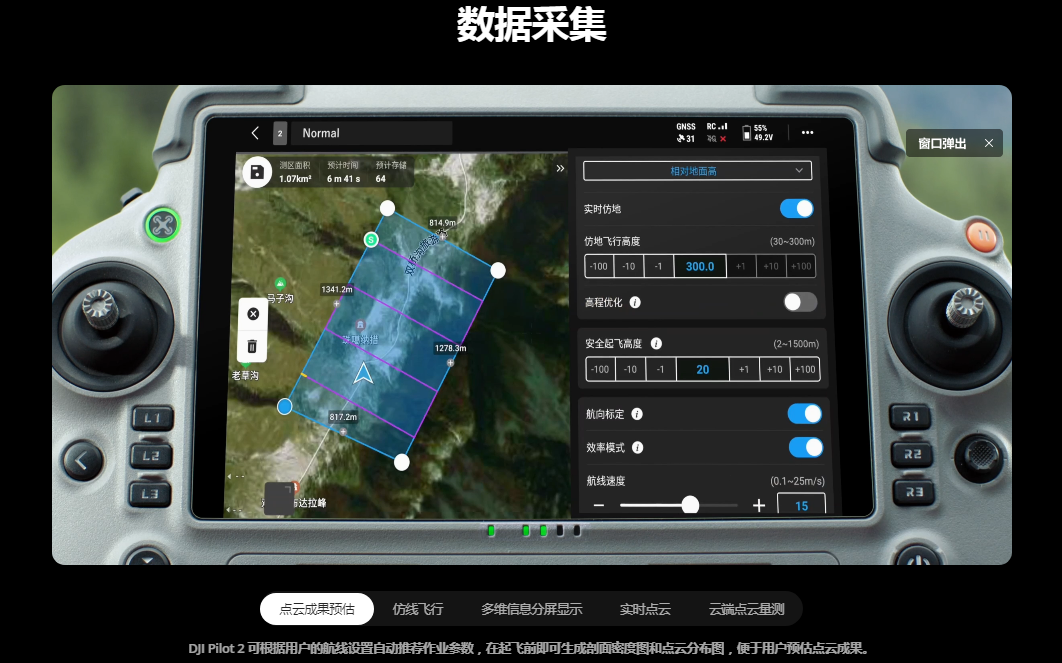
Task: Tap the back arrow beside Normal
Action: pos(255,133)
